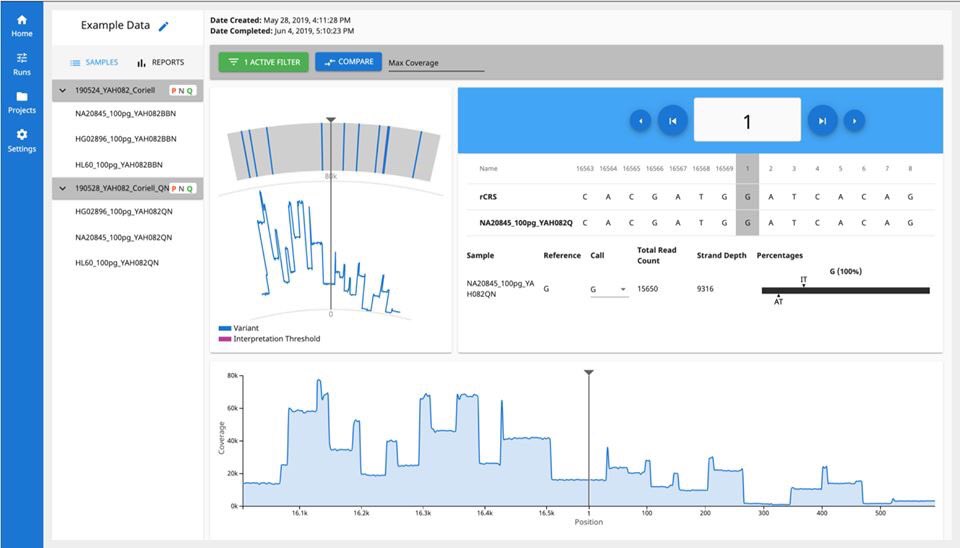
Task: Select sample HL60_100pg_YAH082QN
Action: coord(117,263)
